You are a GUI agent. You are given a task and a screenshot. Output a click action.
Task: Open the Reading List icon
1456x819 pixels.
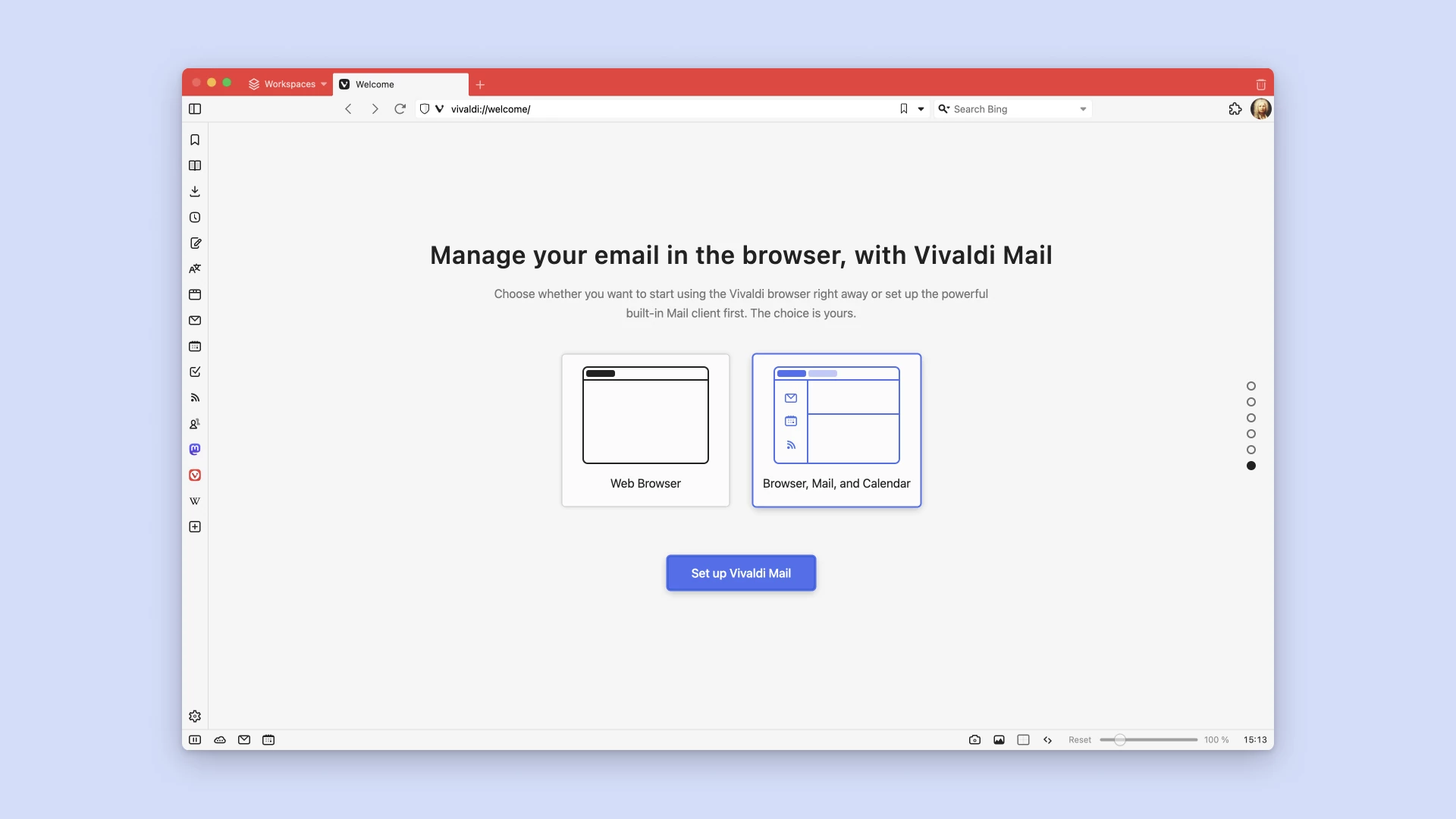click(x=194, y=165)
